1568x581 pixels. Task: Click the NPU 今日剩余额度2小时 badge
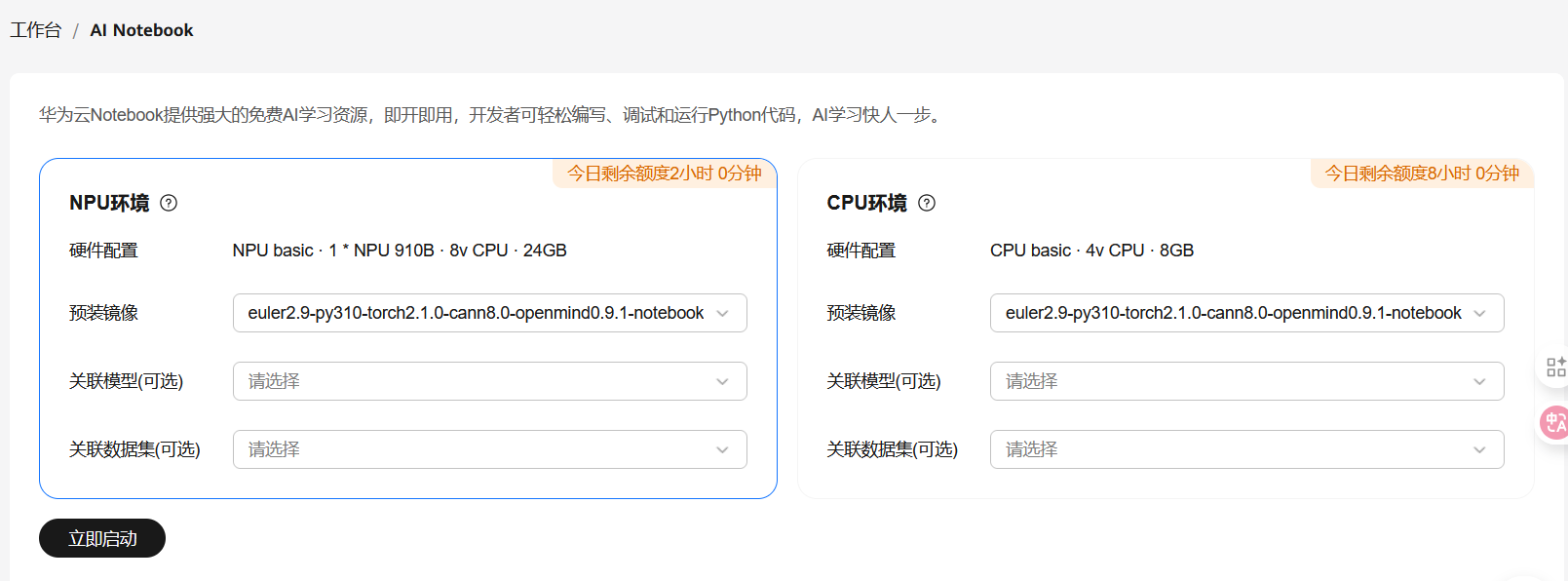click(x=665, y=174)
